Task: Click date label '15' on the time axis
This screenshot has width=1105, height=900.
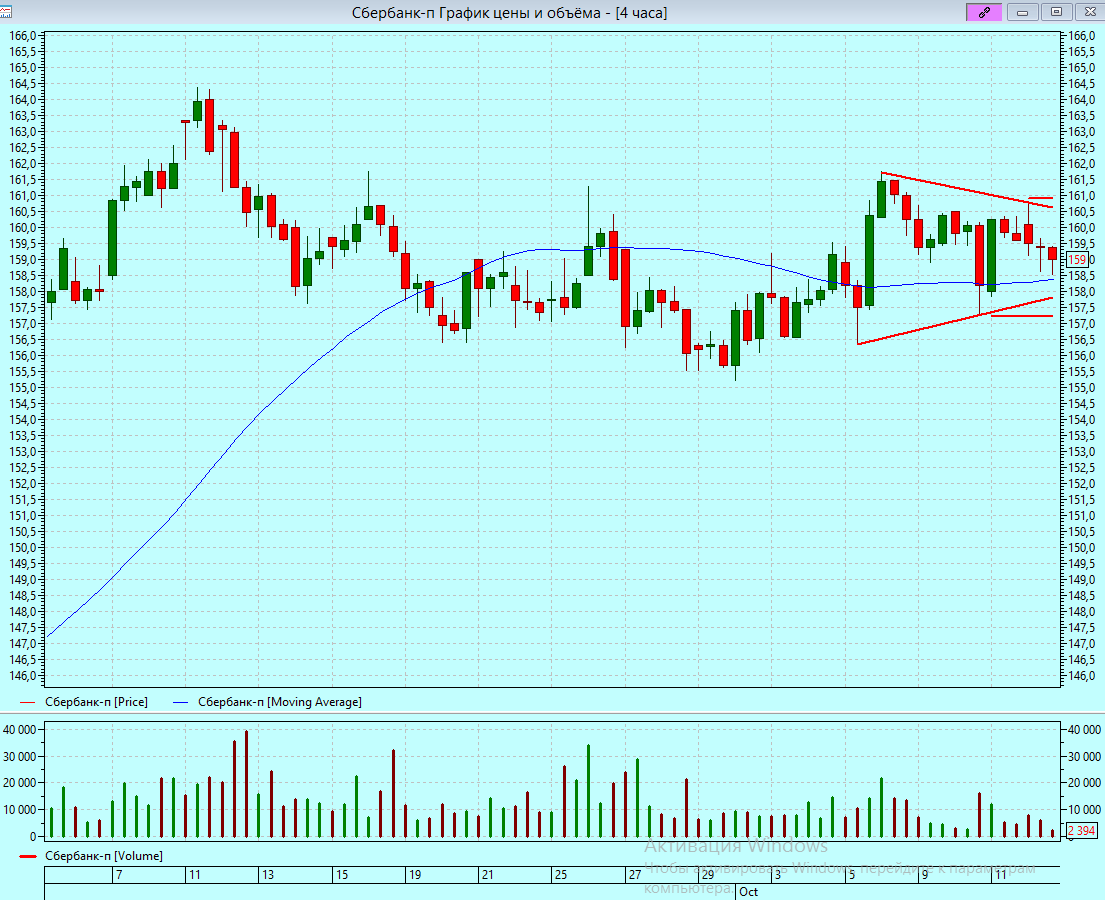Action: click(x=342, y=875)
